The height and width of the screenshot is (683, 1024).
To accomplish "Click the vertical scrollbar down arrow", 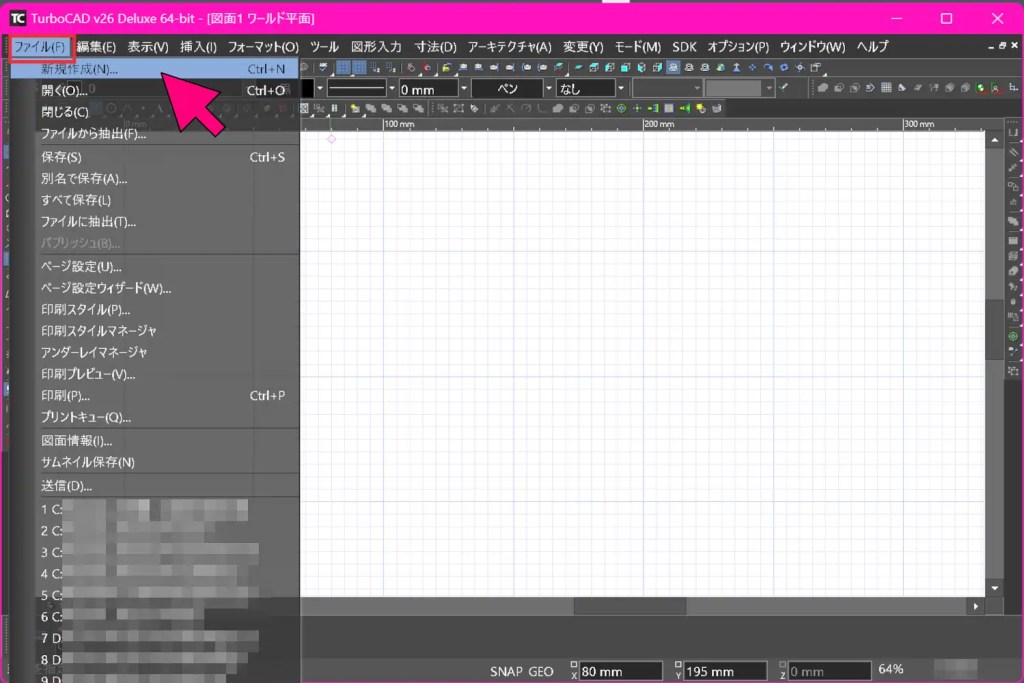I will 995,588.
